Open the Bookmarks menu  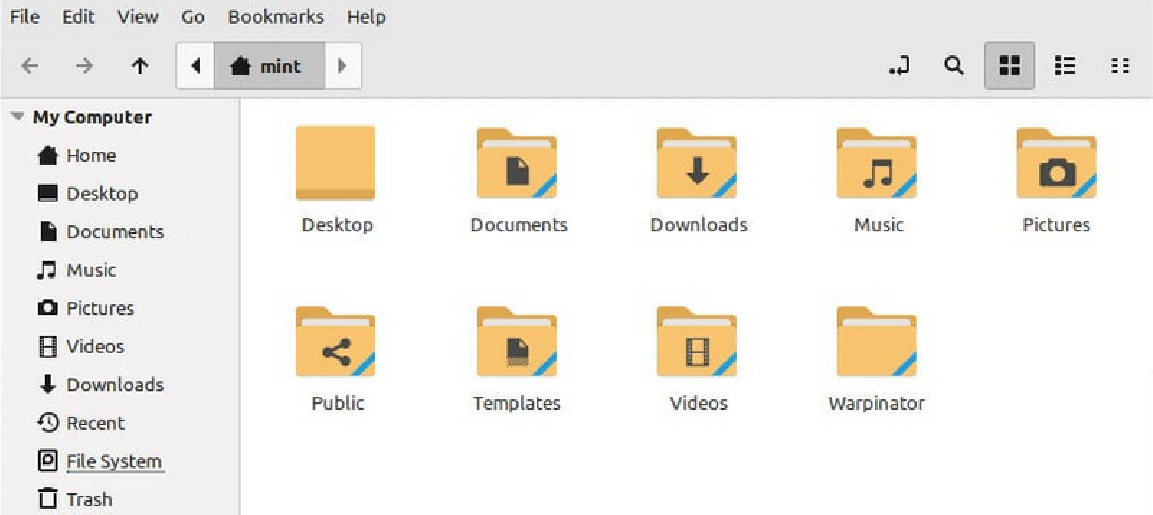click(x=275, y=17)
